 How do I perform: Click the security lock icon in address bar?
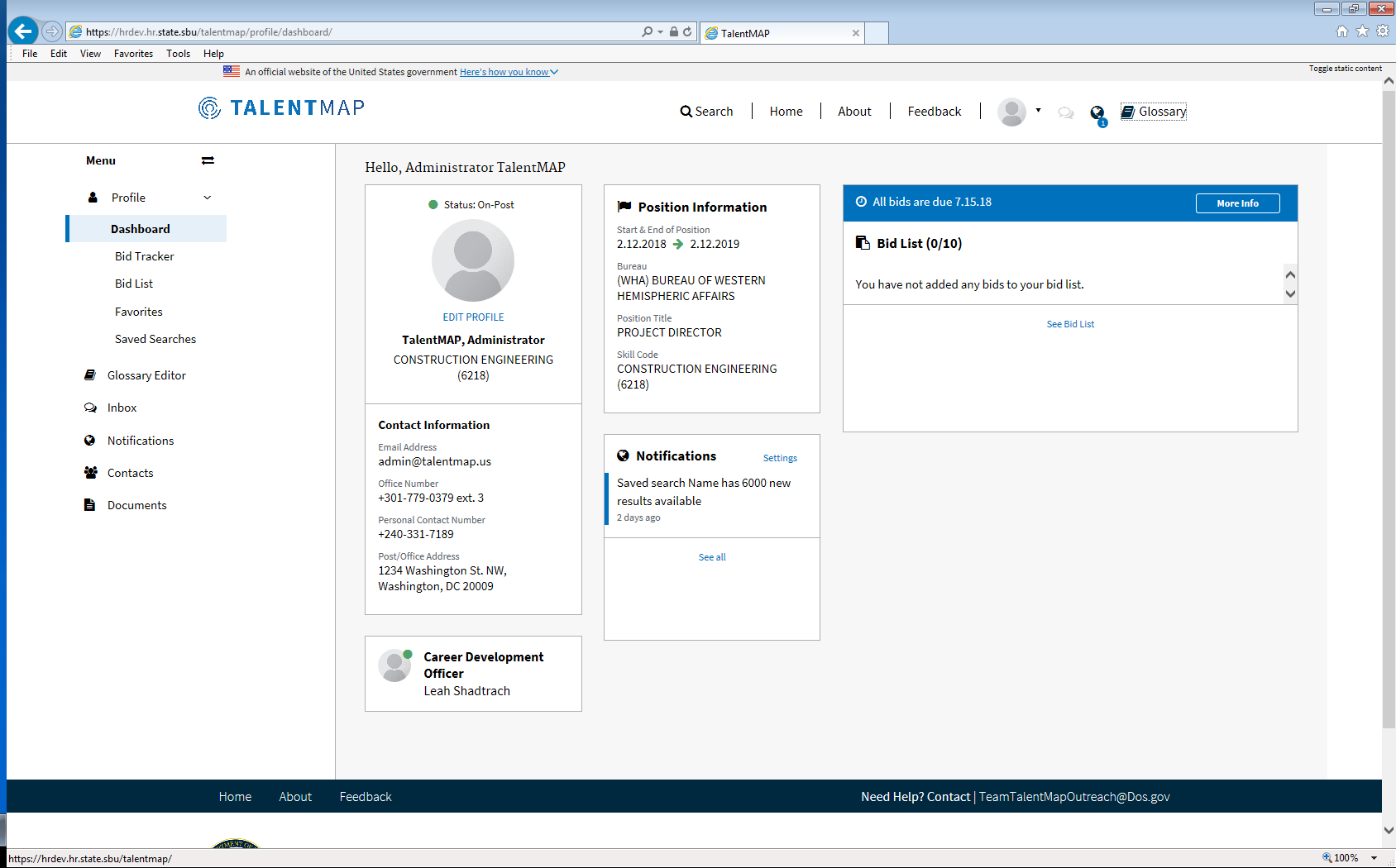point(674,31)
